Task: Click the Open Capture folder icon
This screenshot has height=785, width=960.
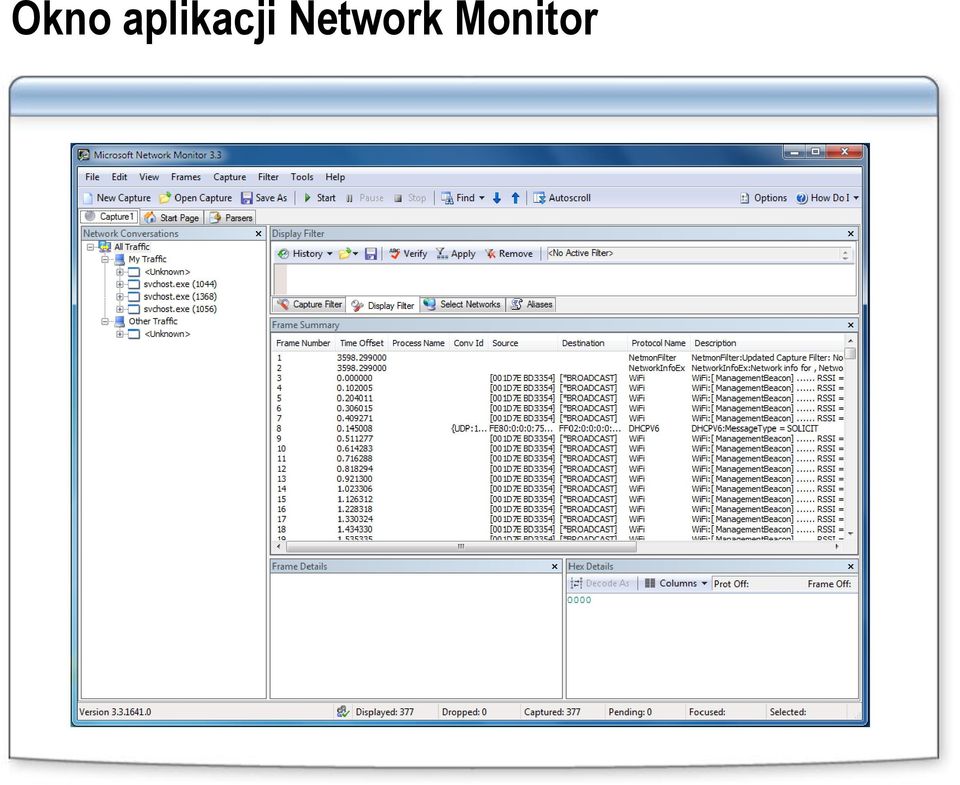Action: click(x=165, y=198)
